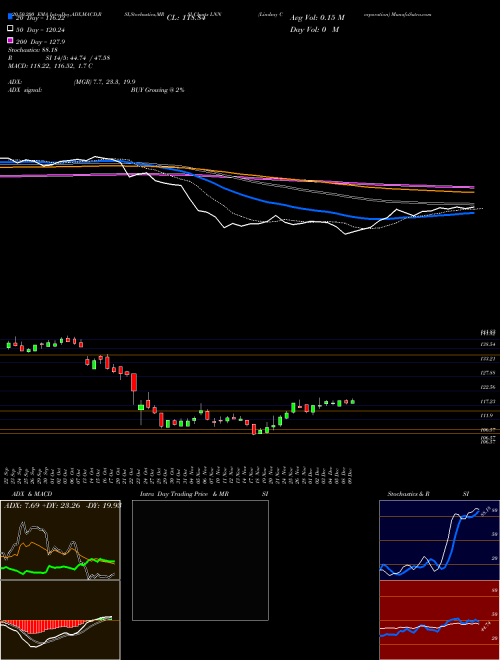Open the ADX indicator chart panel

60,540
